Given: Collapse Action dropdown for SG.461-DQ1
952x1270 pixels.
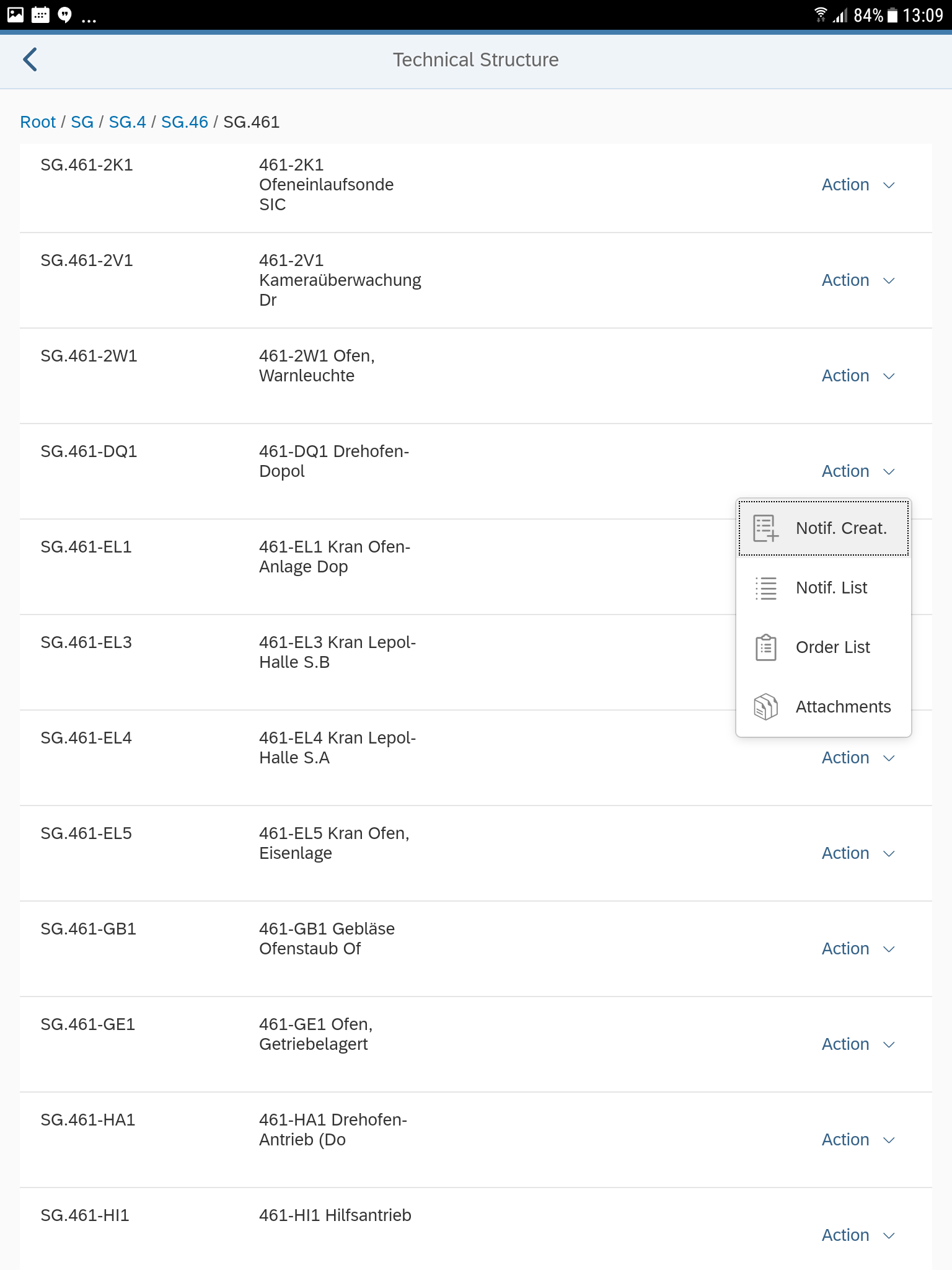Looking at the screenshot, I should [x=858, y=471].
